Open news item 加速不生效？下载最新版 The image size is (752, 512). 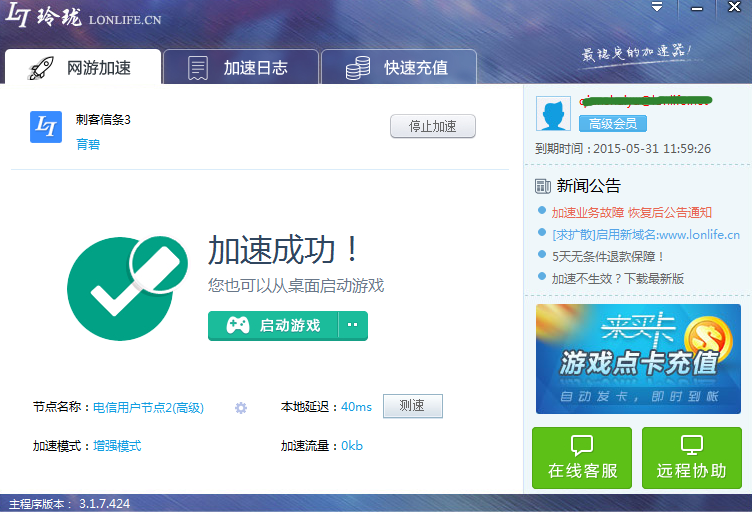[618, 279]
